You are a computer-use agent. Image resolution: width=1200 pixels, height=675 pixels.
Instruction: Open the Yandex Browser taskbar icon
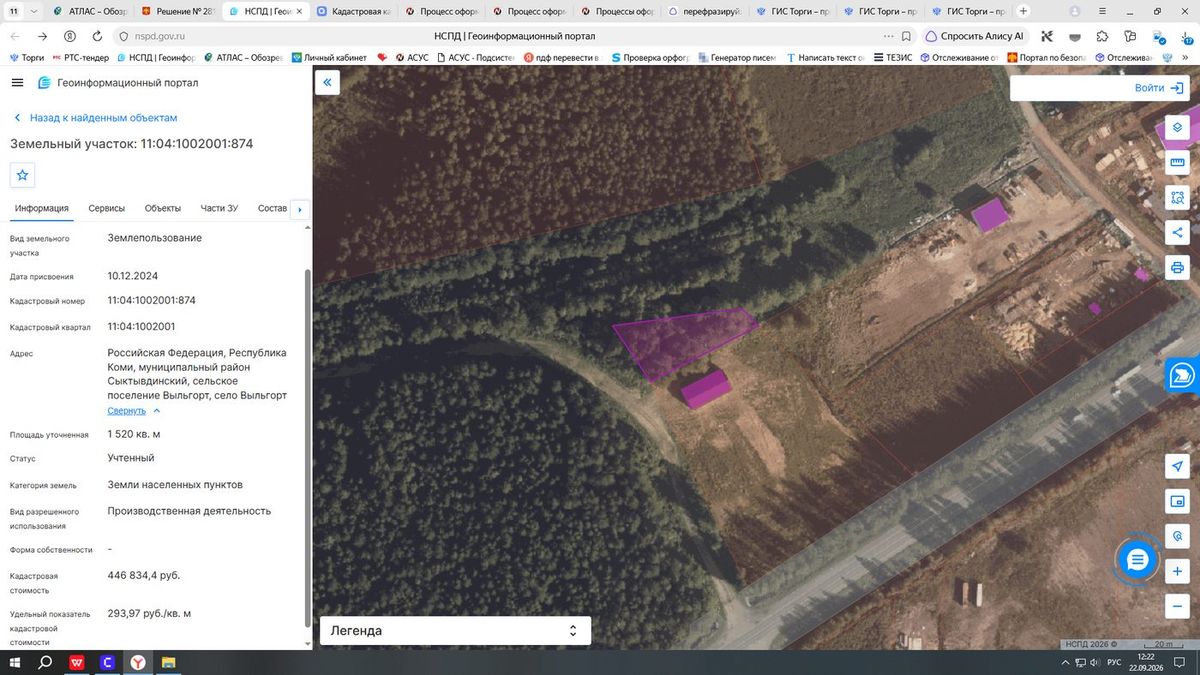click(137, 663)
